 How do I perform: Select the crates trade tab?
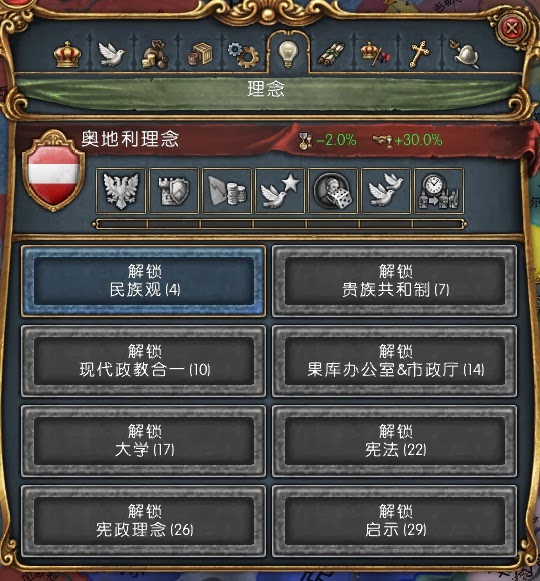tap(200, 54)
